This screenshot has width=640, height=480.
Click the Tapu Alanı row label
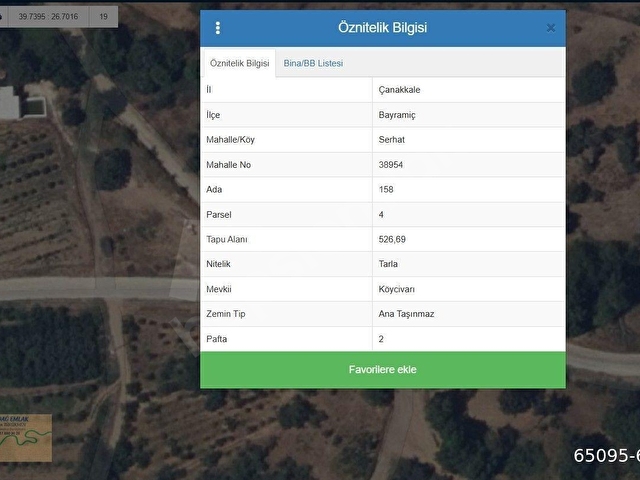tap(227, 240)
